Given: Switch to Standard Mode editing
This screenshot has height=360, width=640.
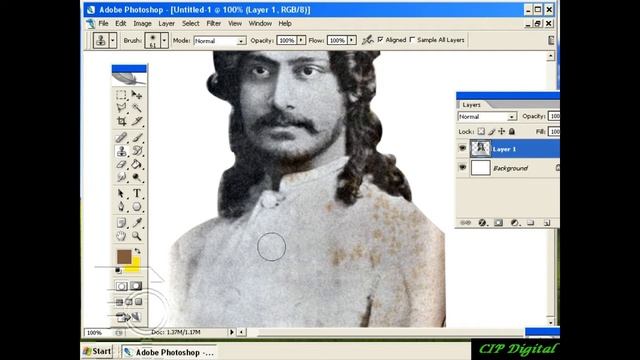Looking at the screenshot, I should coord(121,286).
